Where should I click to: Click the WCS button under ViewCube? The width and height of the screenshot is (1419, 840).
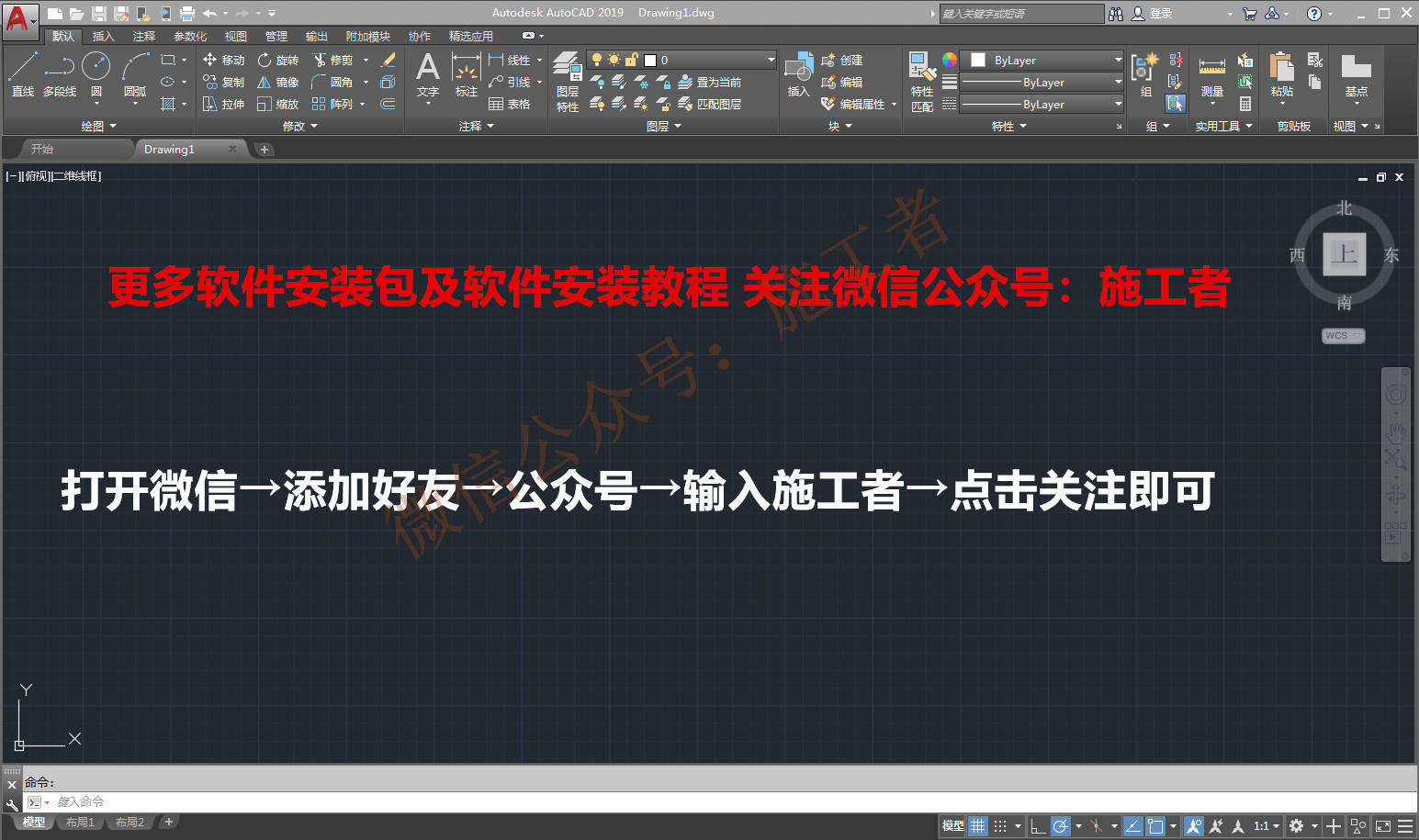click(x=1343, y=336)
